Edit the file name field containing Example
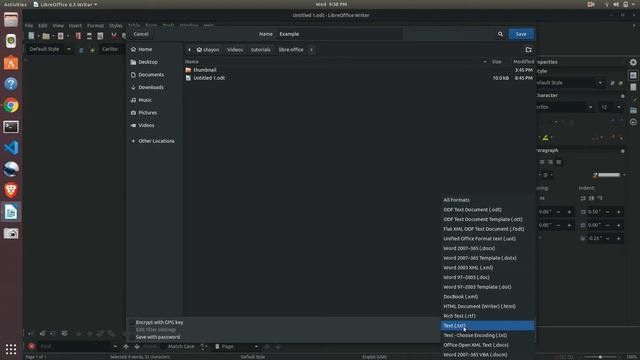This screenshot has width=640, height=360. [x=339, y=34]
